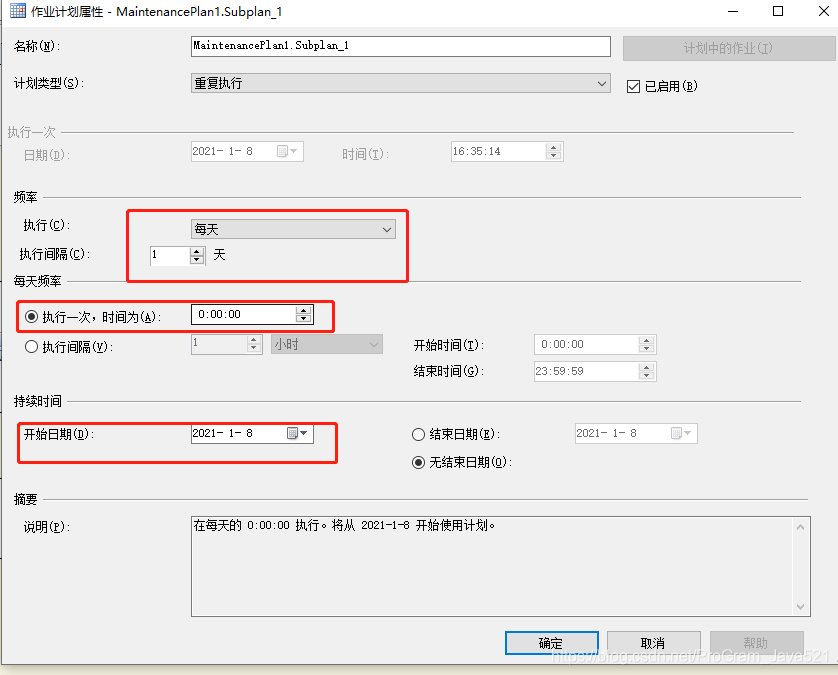The image size is (838, 675).
Task: Expand the 开始日期 date picker arrow
Action: coord(304,433)
